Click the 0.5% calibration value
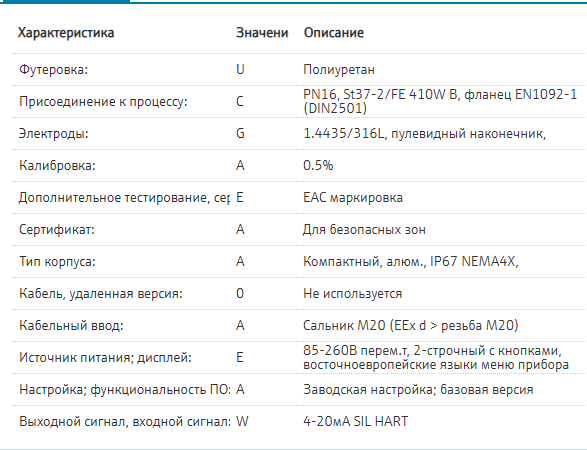 point(318,165)
